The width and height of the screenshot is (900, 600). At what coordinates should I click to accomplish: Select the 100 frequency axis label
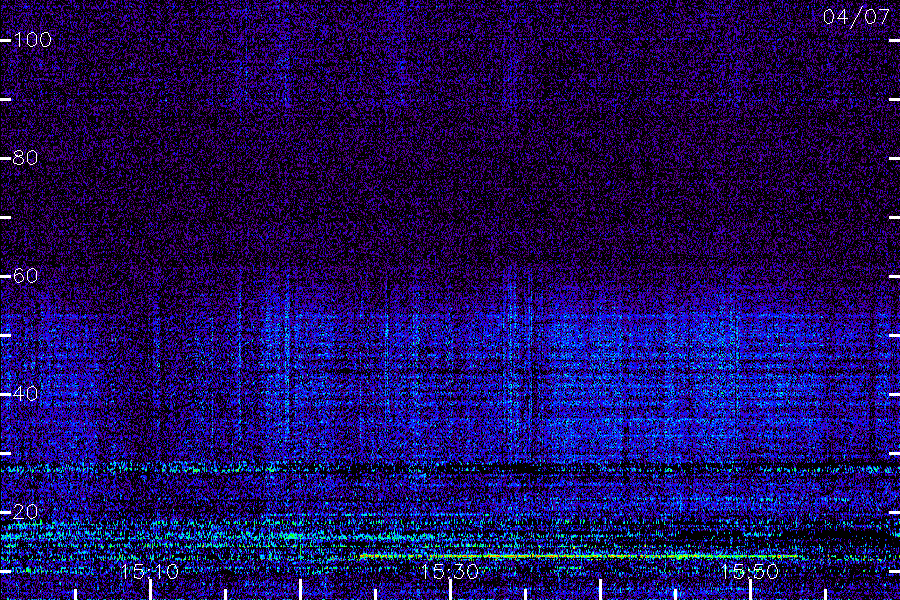pyautogui.click(x=32, y=40)
